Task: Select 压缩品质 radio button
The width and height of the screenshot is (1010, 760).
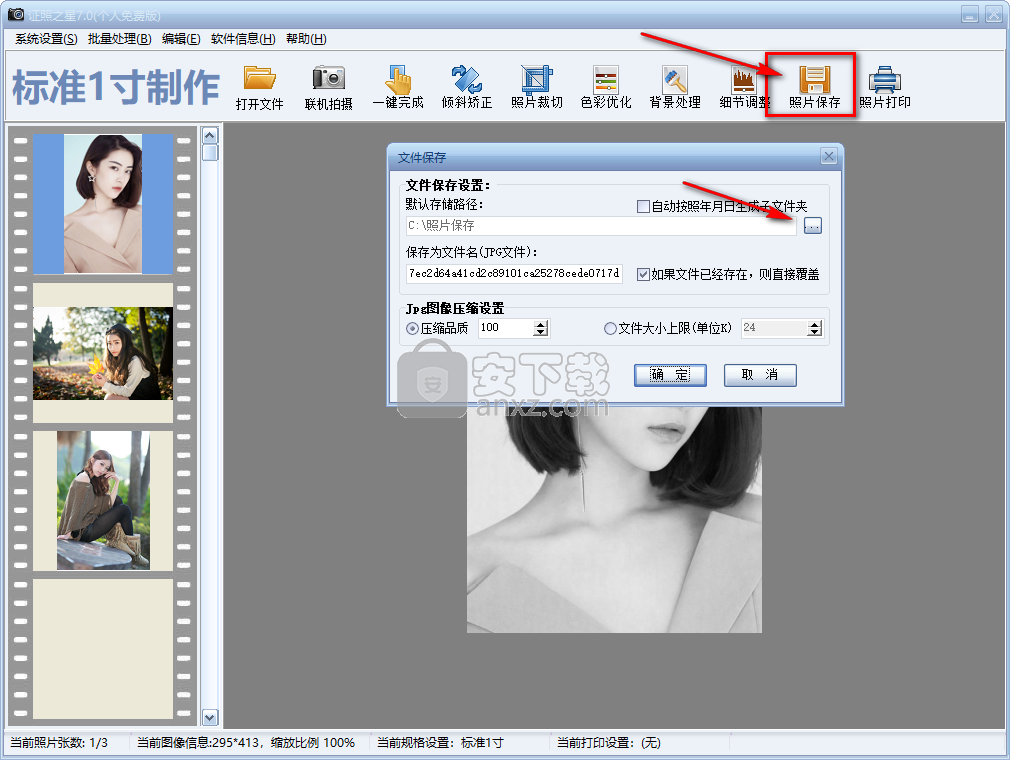Action: pos(412,328)
